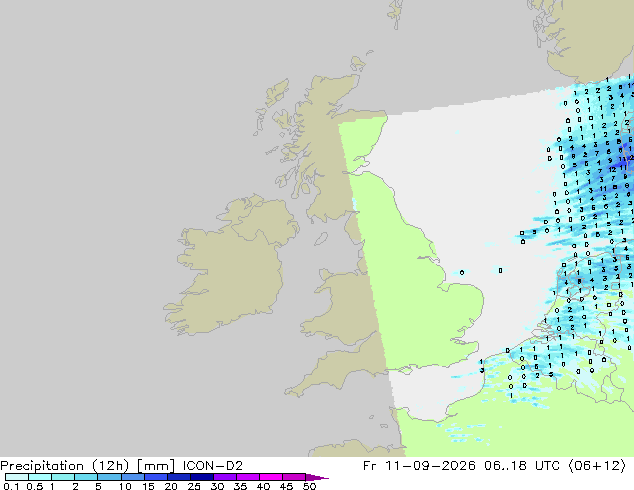Screen dimensions: 634x490
Task: Click the 50 mm legend arrow tip
Action: (x=317, y=477)
